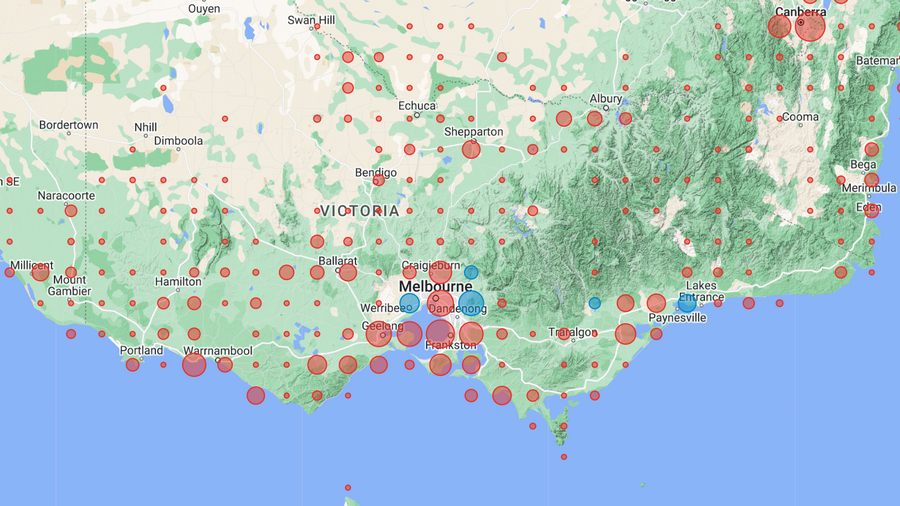Click the Bordertown label
The image size is (900, 506).
(x=68, y=125)
